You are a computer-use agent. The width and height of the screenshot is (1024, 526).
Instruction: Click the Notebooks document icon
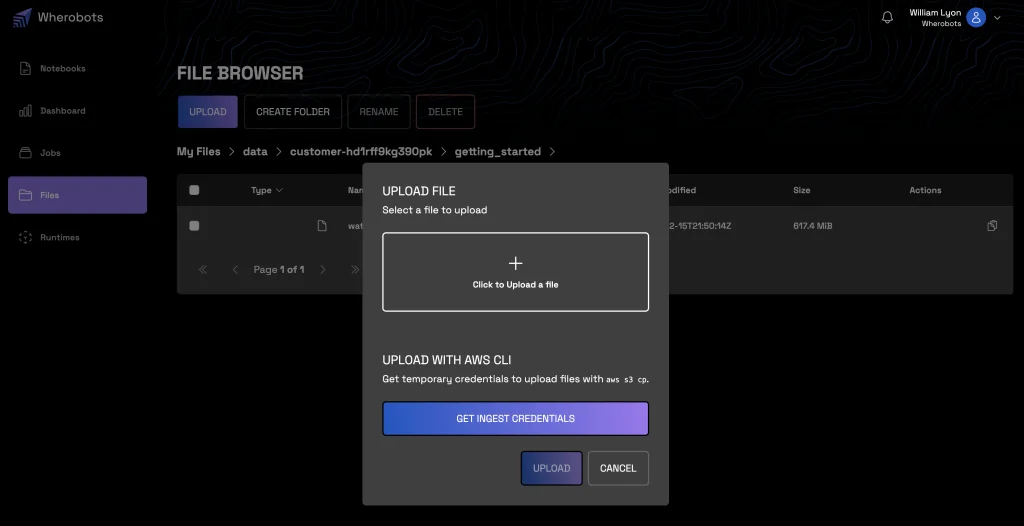coord(25,69)
